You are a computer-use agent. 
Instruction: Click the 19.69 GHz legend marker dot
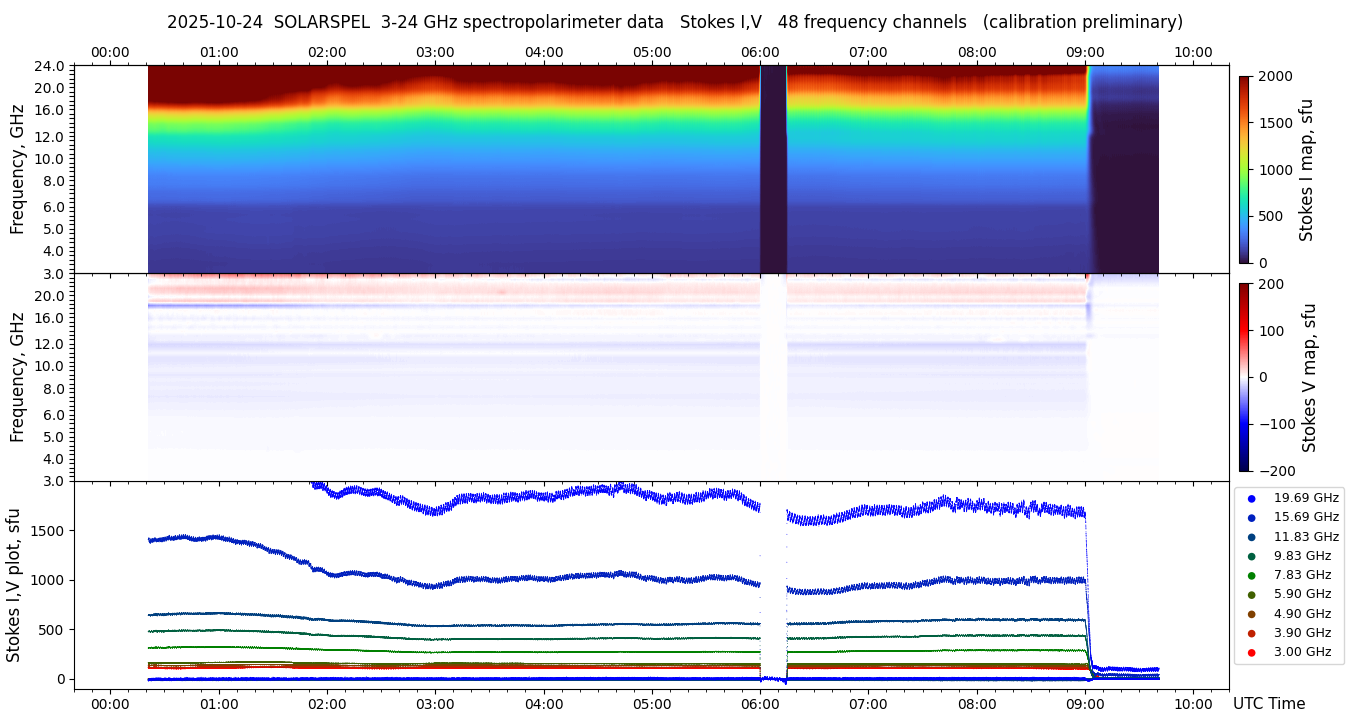pyautogui.click(x=1251, y=498)
